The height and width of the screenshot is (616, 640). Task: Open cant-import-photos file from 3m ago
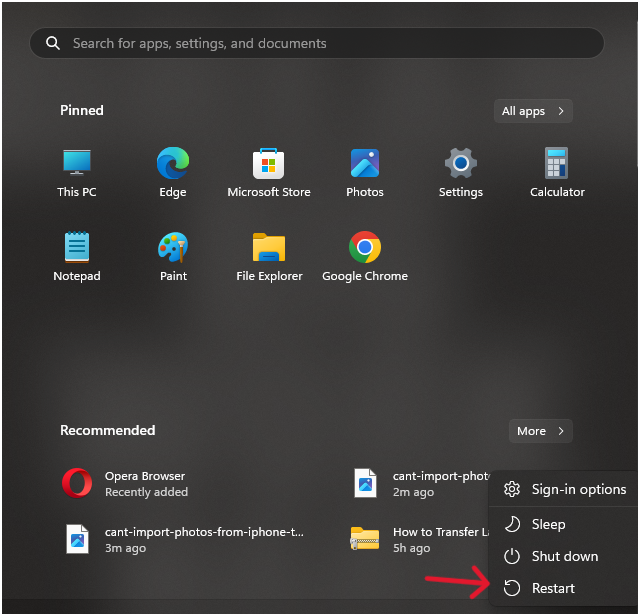[183, 540]
